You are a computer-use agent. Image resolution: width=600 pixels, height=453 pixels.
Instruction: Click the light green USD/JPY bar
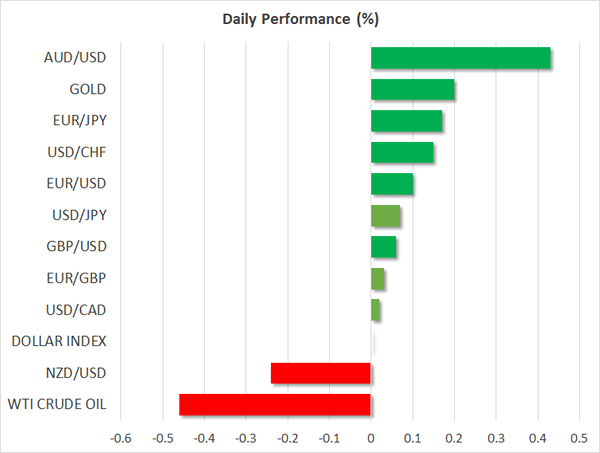(385, 215)
